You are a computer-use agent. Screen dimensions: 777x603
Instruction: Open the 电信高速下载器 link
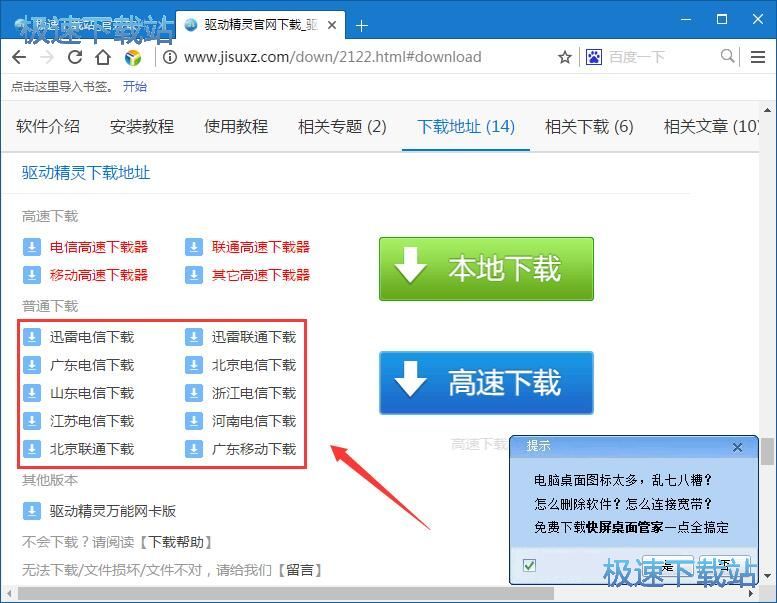click(x=99, y=247)
